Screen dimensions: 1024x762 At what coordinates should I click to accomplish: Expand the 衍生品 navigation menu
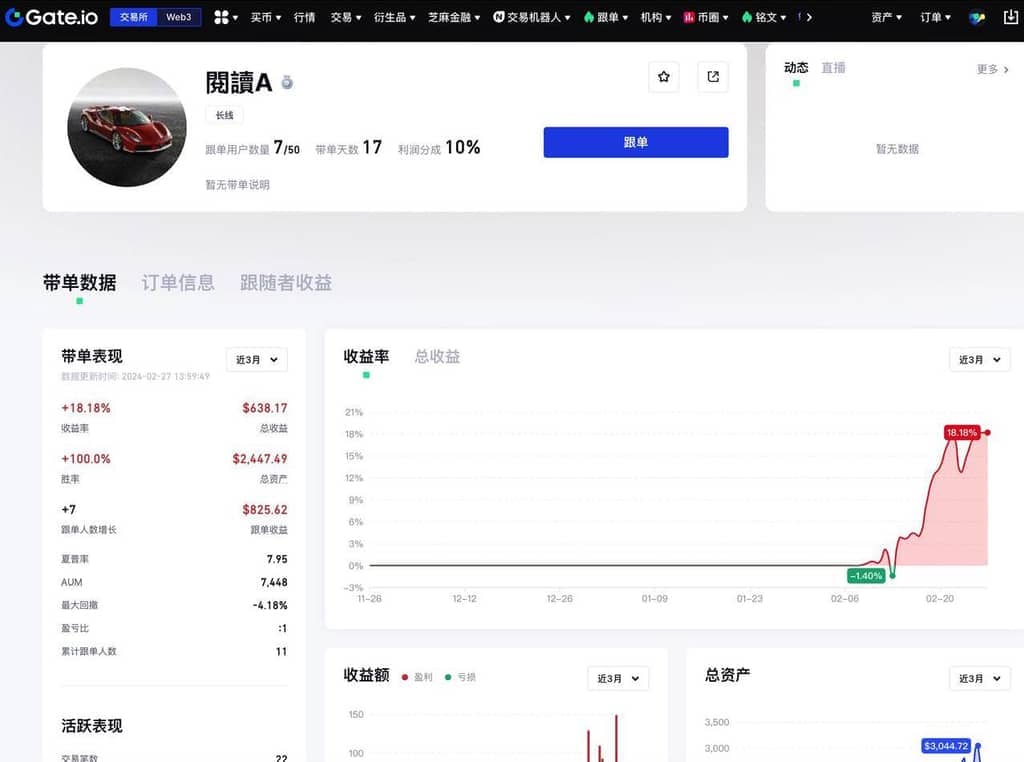pyautogui.click(x=395, y=17)
